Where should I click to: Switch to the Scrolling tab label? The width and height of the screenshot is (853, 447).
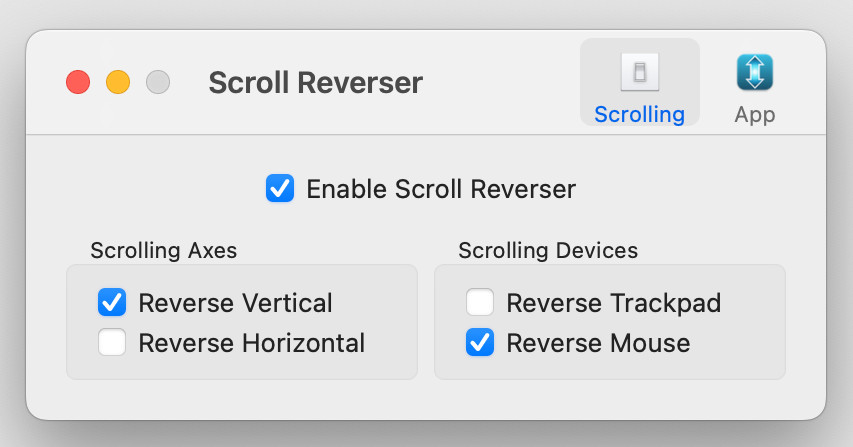click(x=640, y=115)
